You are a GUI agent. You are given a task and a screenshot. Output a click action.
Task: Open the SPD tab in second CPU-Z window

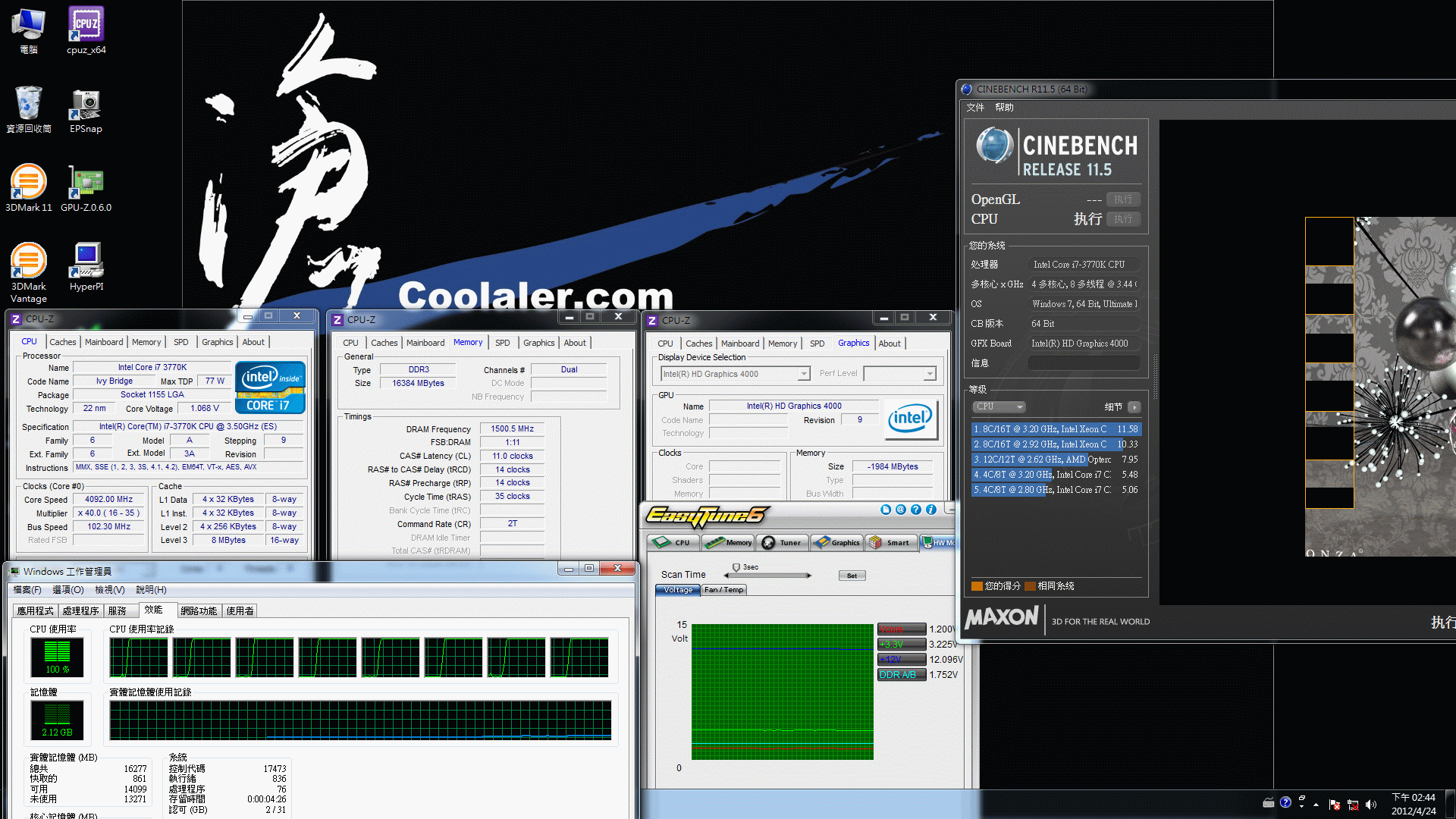pos(502,343)
